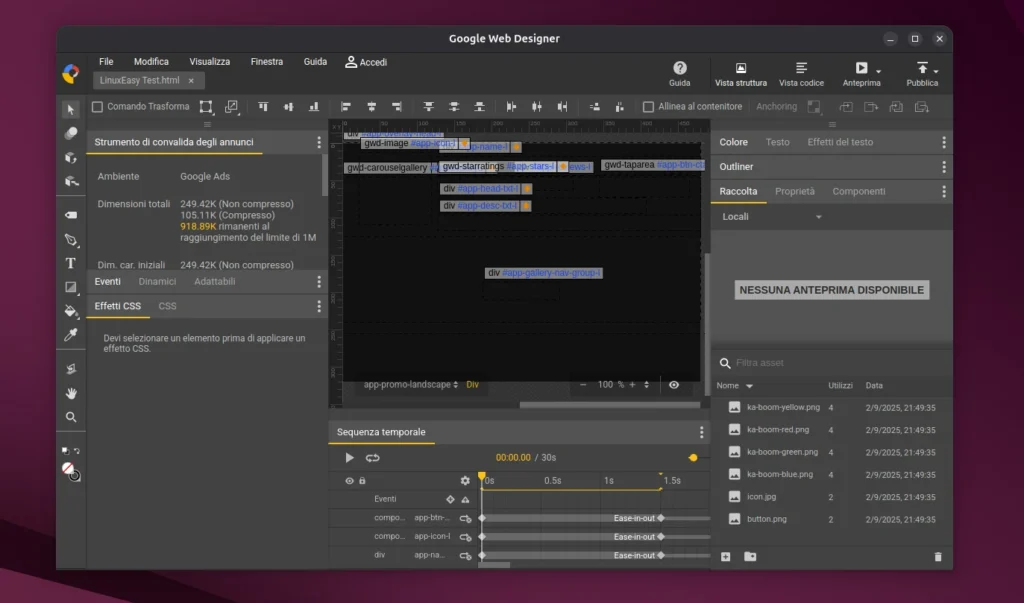Enable the Comando Trasforma checkbox
Image resolution: width=1024 pixels, height=603 pixels.
tap(96, 106)
